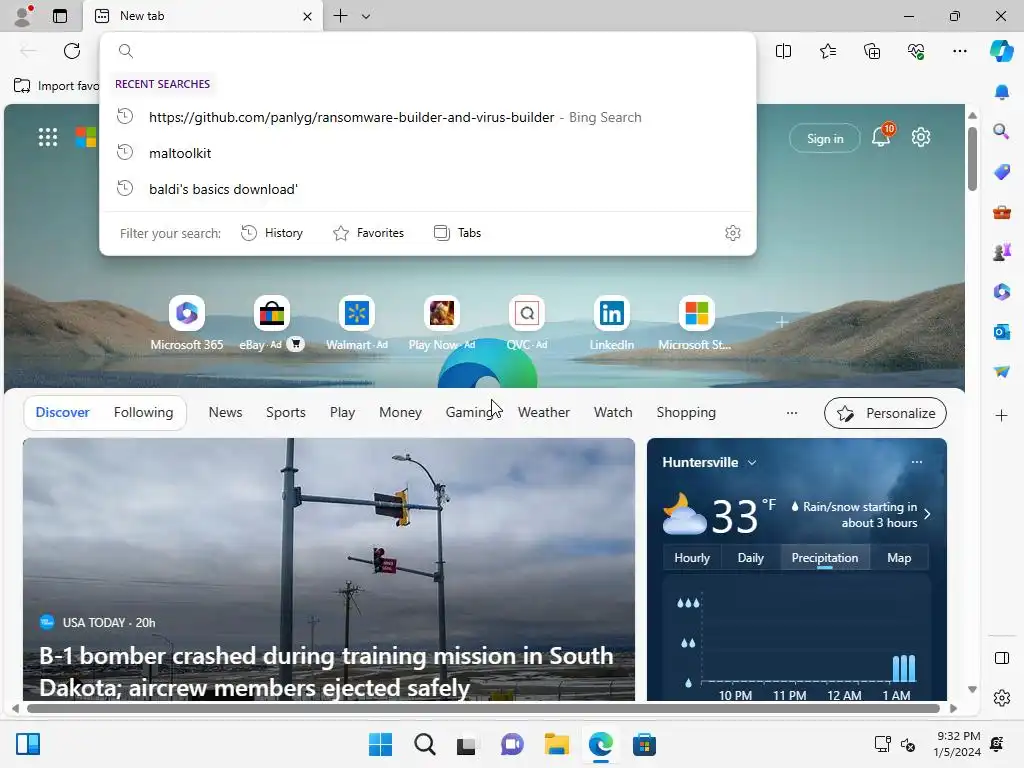Click the Personalize button

pos(885,413)
